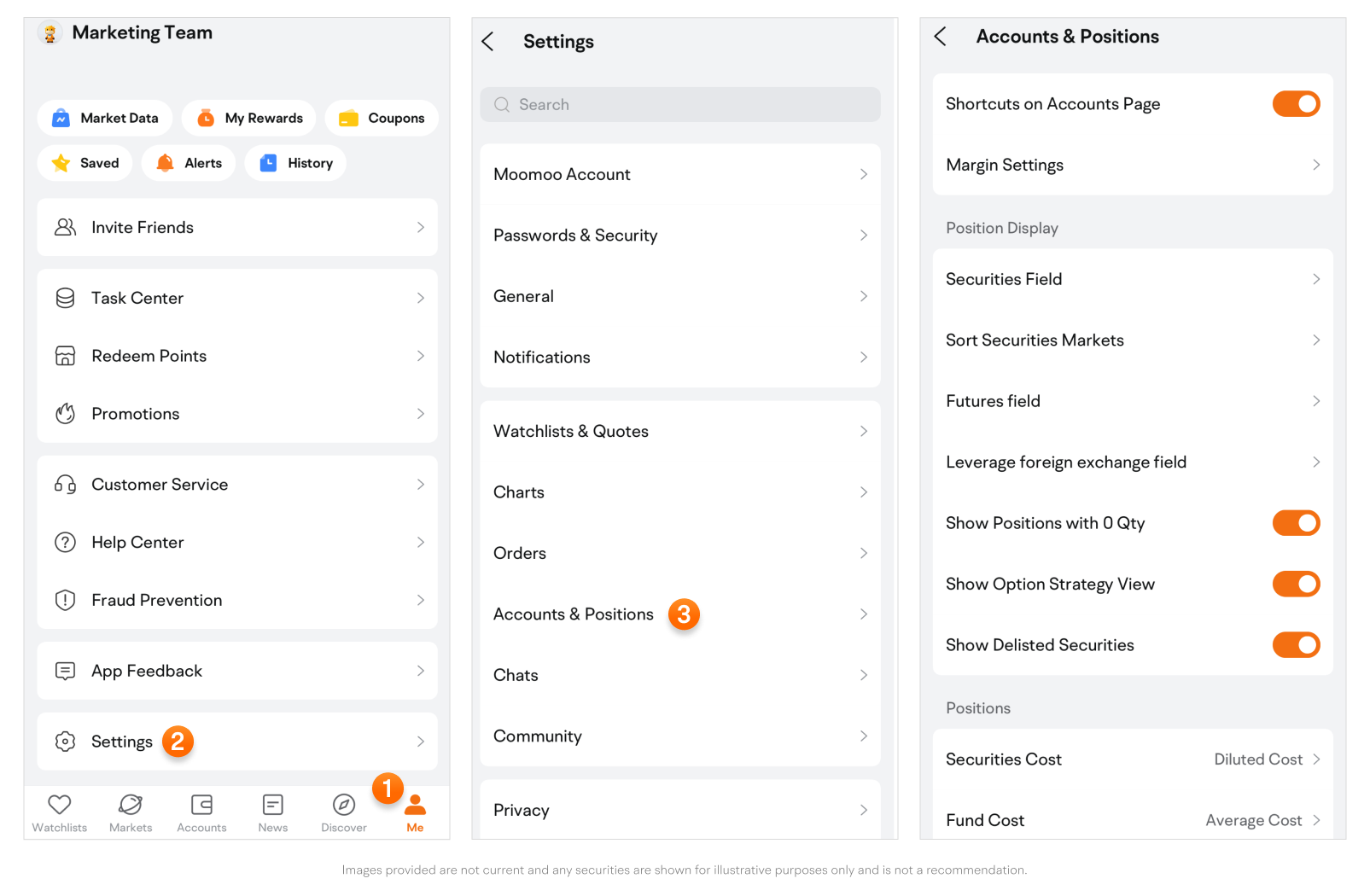
Task: Toggle Show Delisted Securities switch
Action: click(1296, 645)
